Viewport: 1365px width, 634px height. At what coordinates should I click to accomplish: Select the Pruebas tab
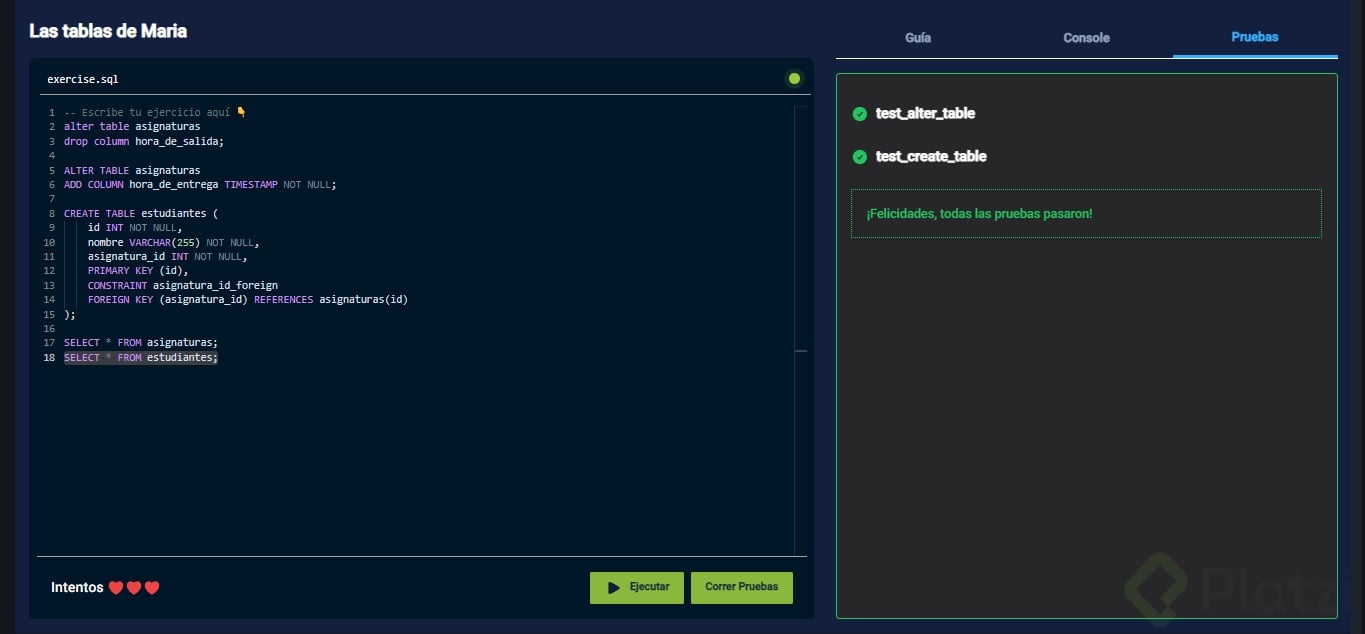point(1254,37)
